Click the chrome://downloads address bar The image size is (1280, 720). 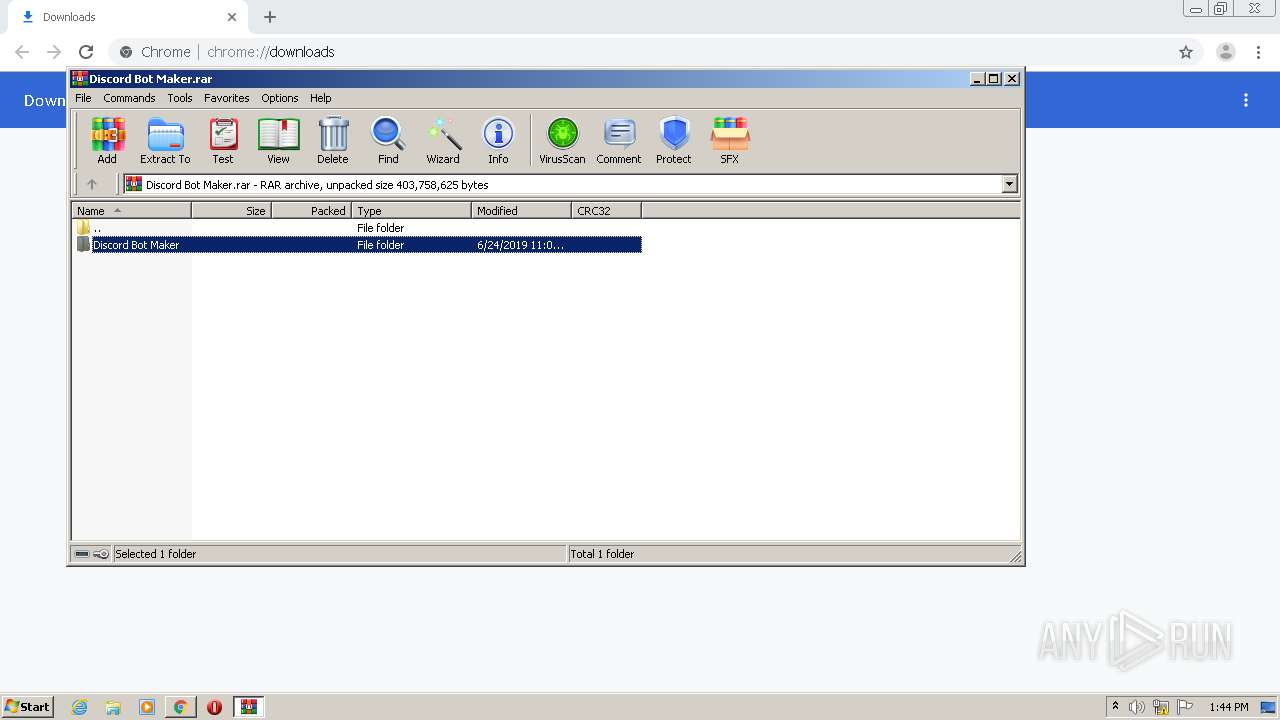pyautogui.click(x=640, y=52)
